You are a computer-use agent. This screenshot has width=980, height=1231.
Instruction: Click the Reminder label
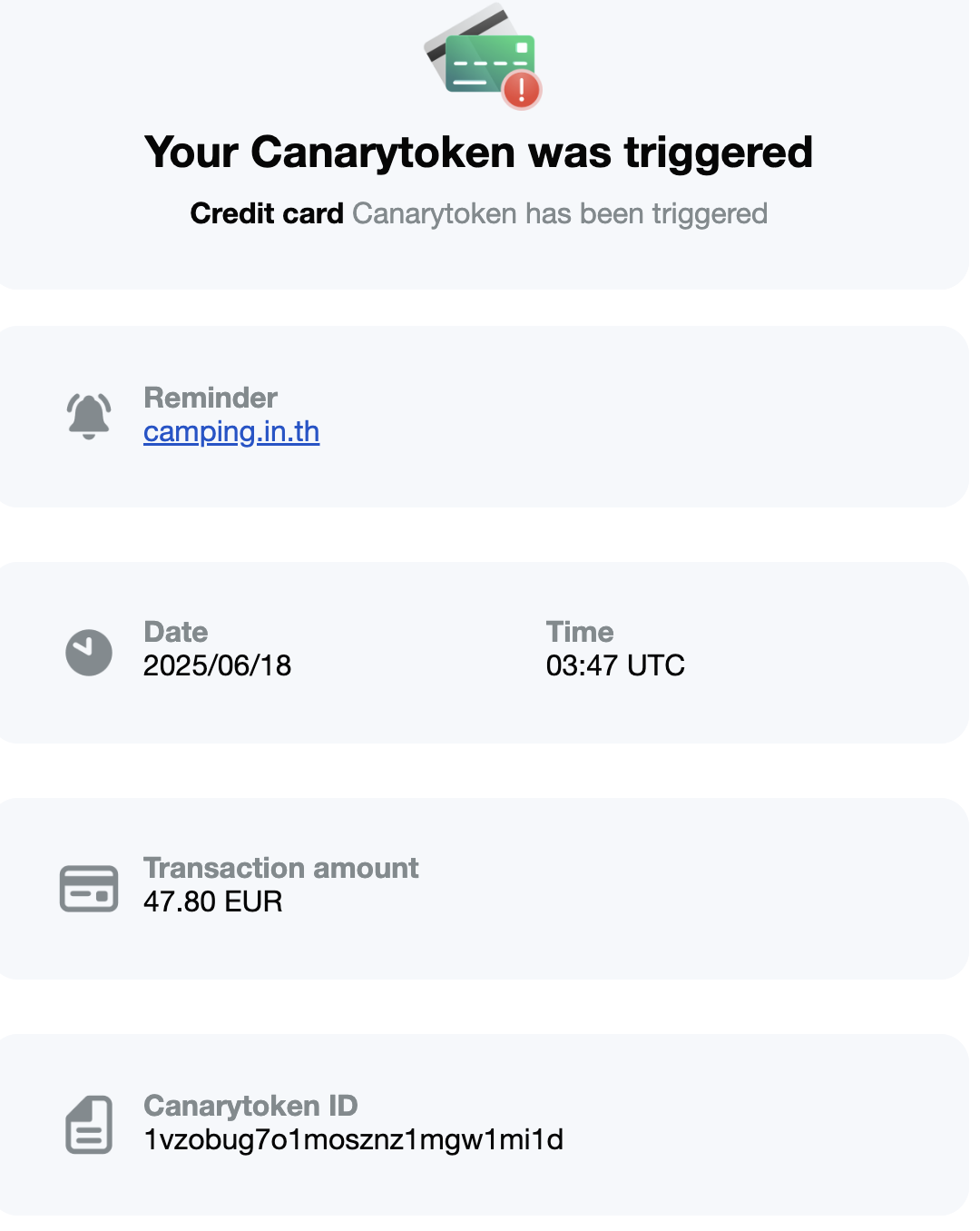coord(211,398)
